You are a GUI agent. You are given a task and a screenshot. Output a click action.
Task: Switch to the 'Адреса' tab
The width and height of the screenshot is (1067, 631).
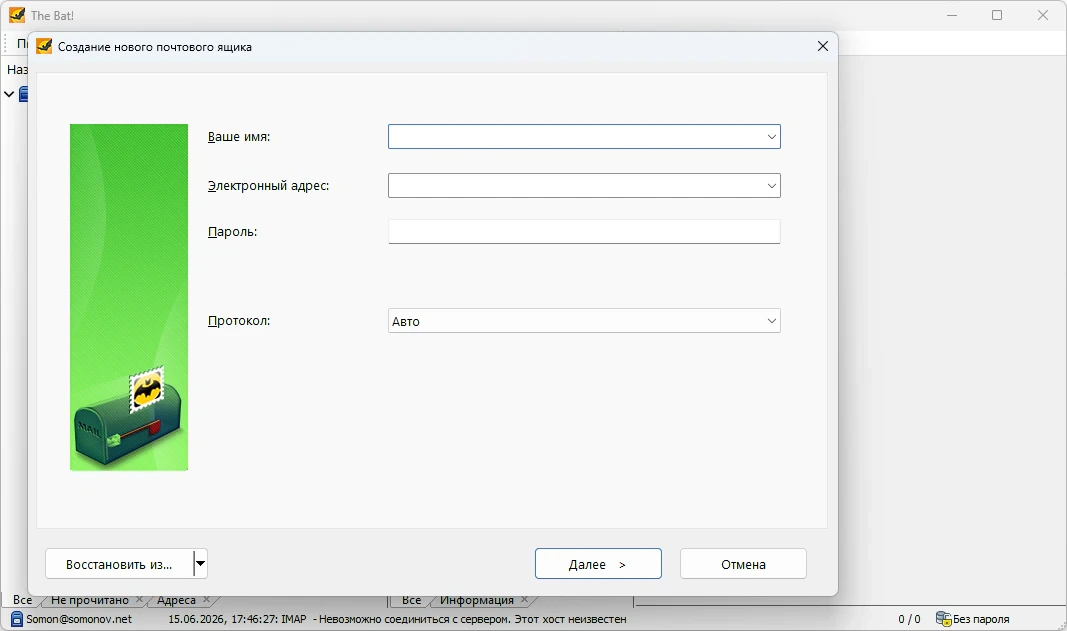click(x=176, y=600)
